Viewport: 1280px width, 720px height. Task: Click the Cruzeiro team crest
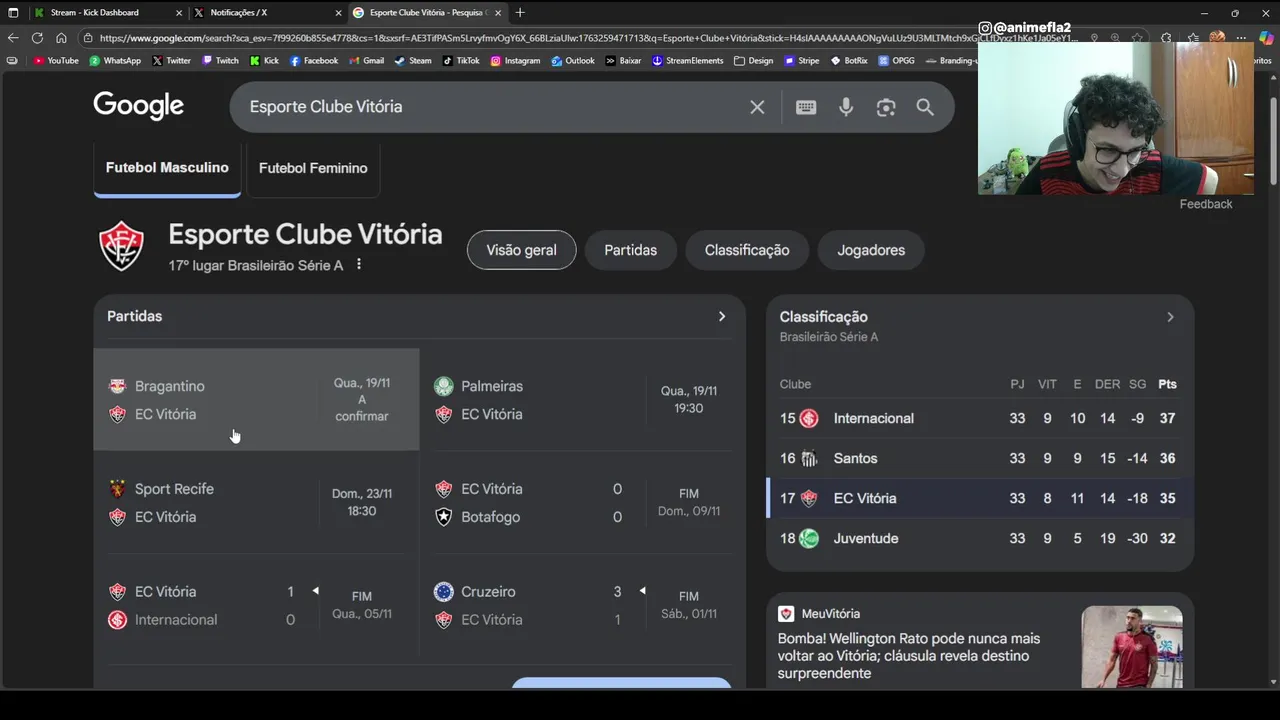point(444,592)
